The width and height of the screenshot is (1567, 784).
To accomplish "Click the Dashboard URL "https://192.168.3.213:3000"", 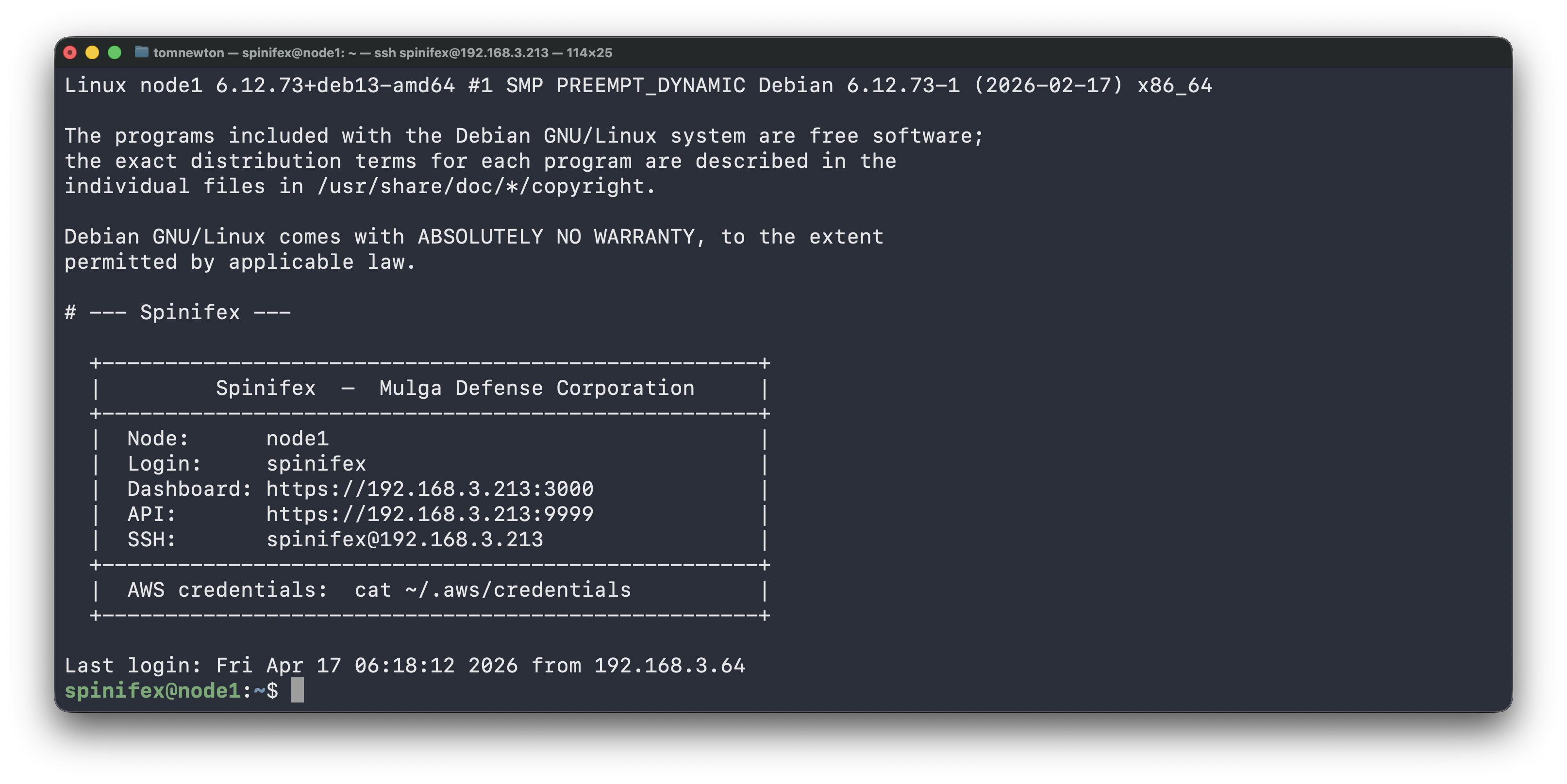I will (x=430, y=489).
